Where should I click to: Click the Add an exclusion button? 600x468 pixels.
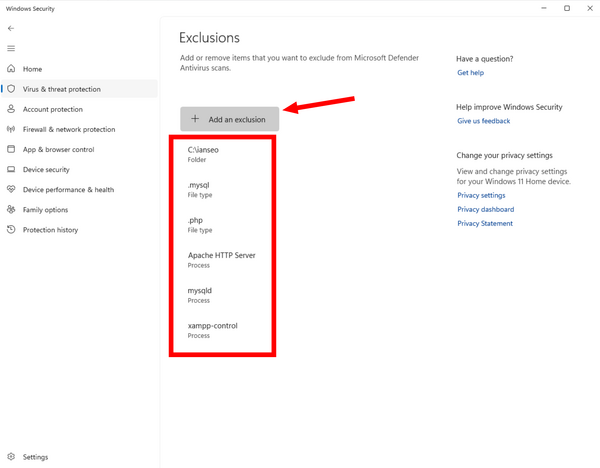tap(230, 119)
